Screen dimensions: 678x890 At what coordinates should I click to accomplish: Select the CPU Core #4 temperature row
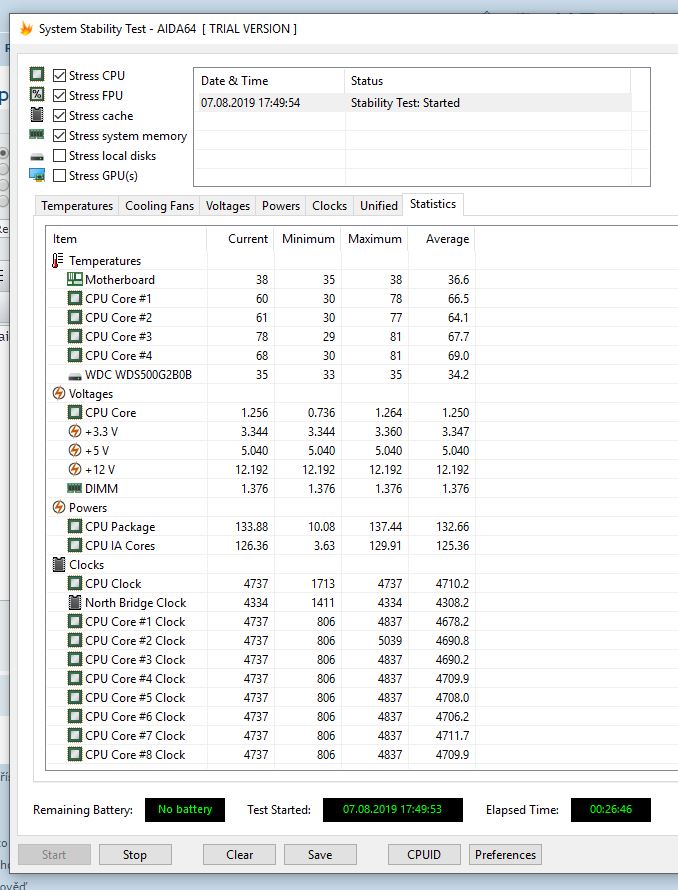coord(261,355)
